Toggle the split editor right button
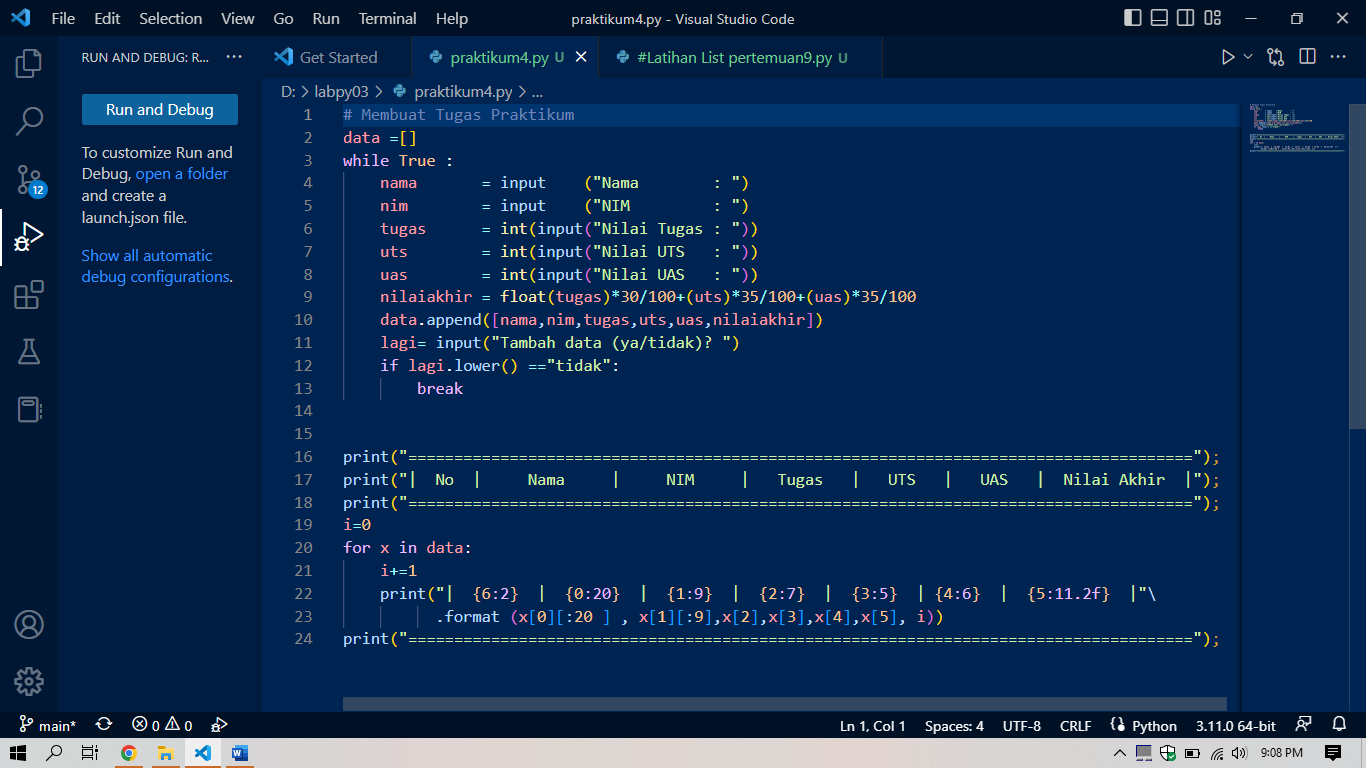The width and height of the screenshot is (1366, 768). (1307, 57)
